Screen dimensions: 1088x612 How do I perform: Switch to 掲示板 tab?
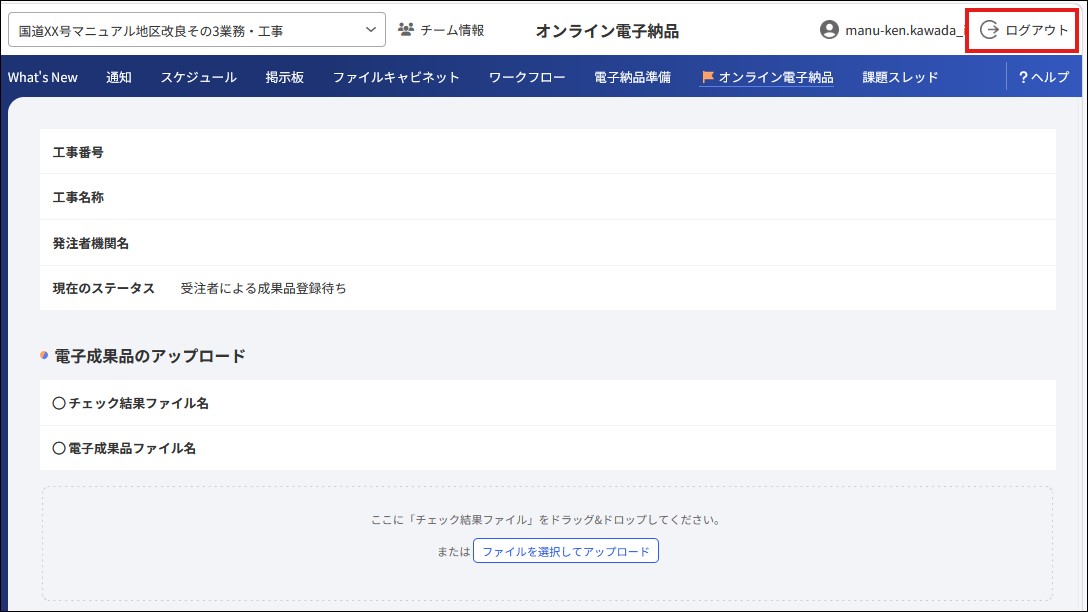pos(284,77)
